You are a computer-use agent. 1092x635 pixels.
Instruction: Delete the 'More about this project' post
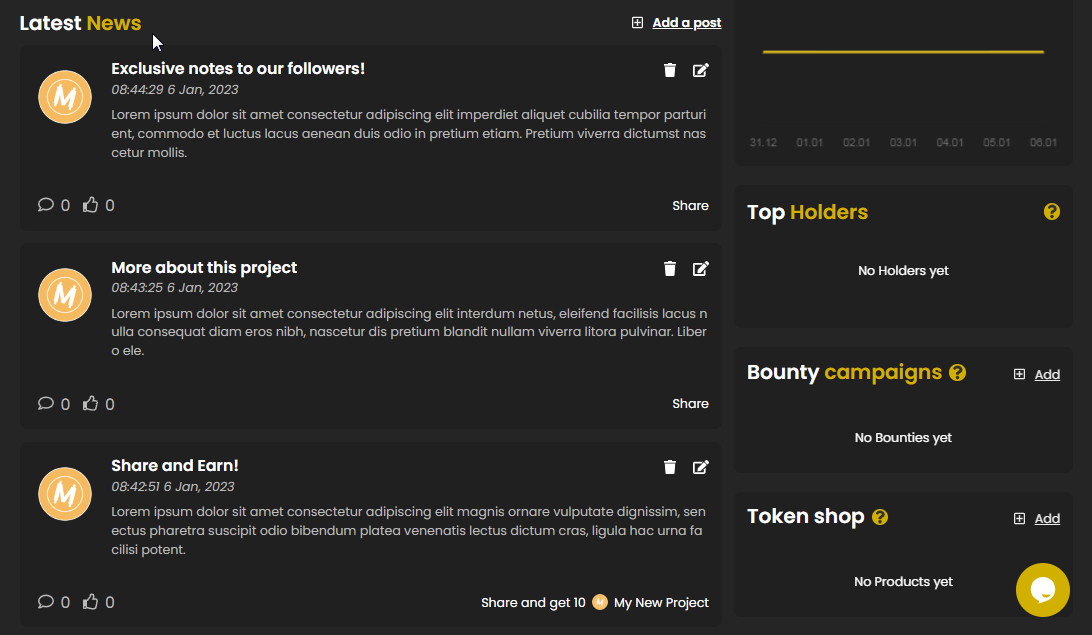(x=670, y=268)
